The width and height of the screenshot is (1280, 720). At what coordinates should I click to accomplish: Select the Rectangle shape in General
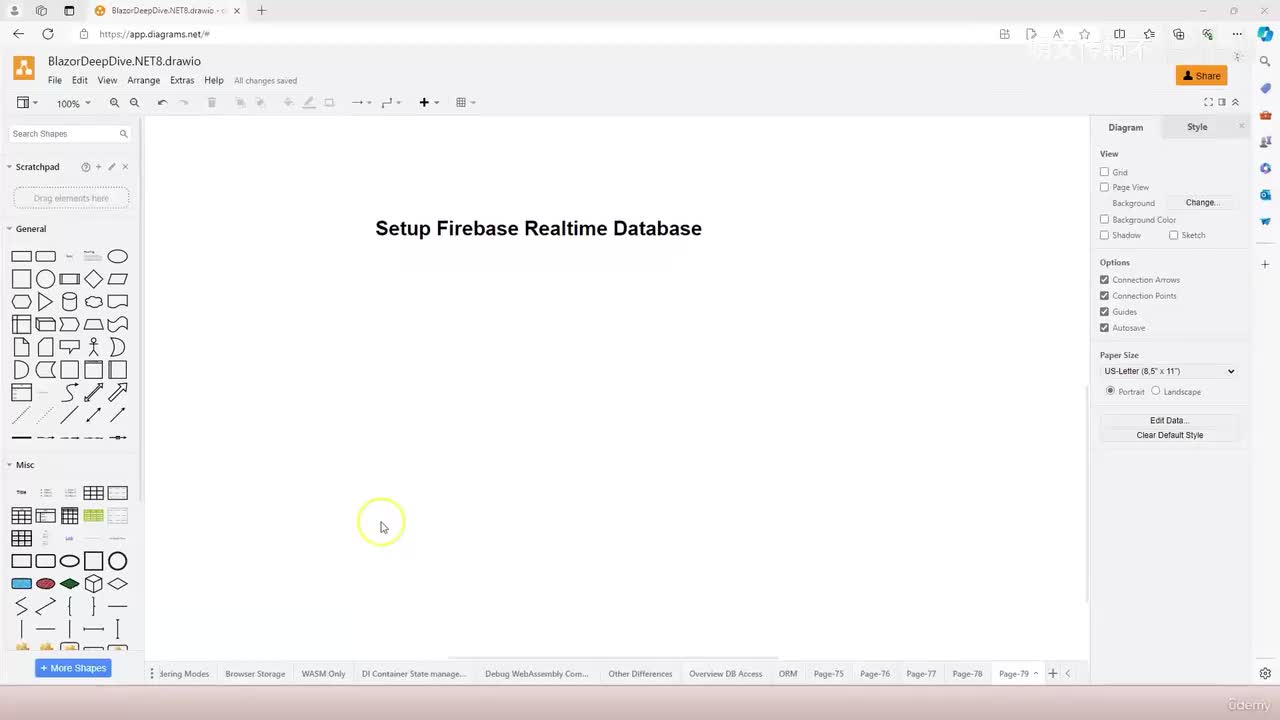pos(21,256)
